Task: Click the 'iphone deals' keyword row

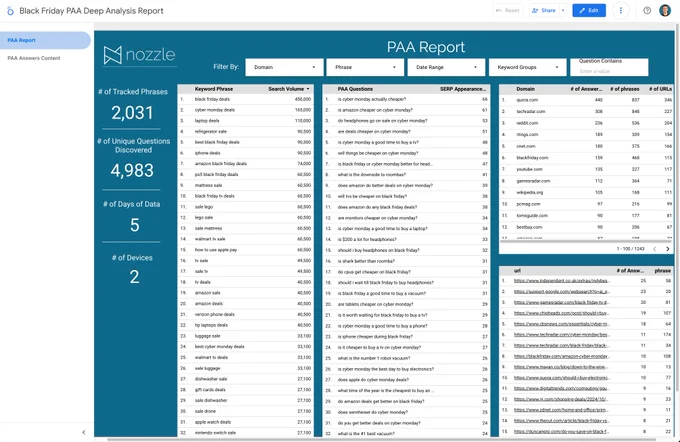Action: [245, 153]
